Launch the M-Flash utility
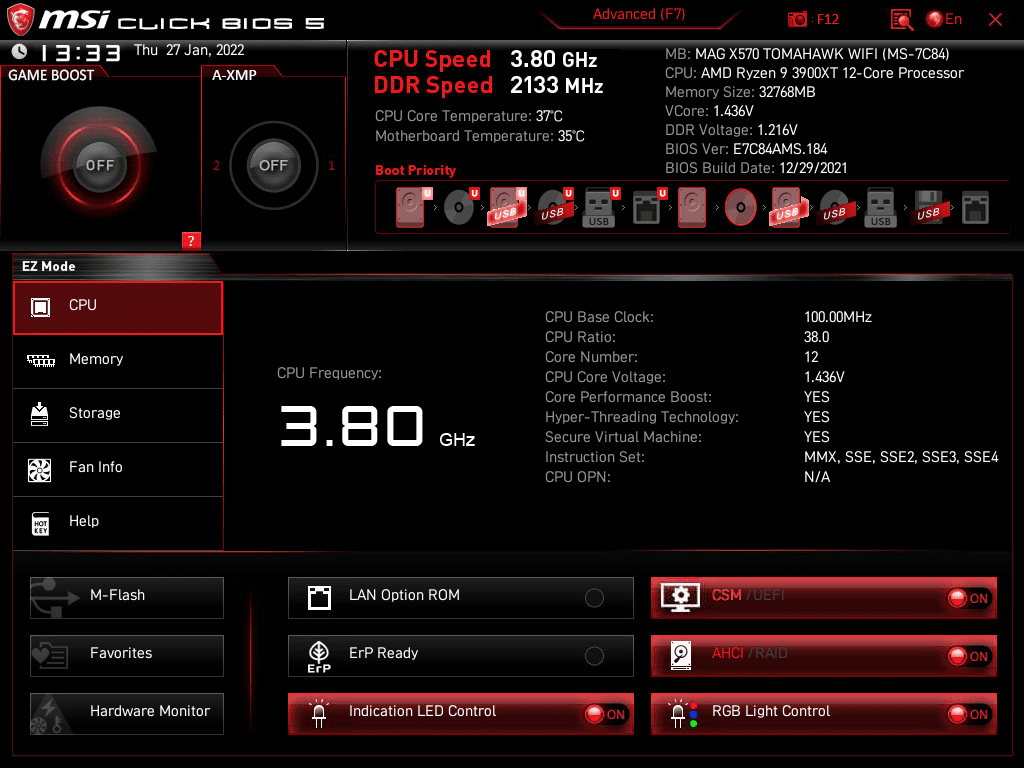1024x768 pixels. click(x=127, y=598)
